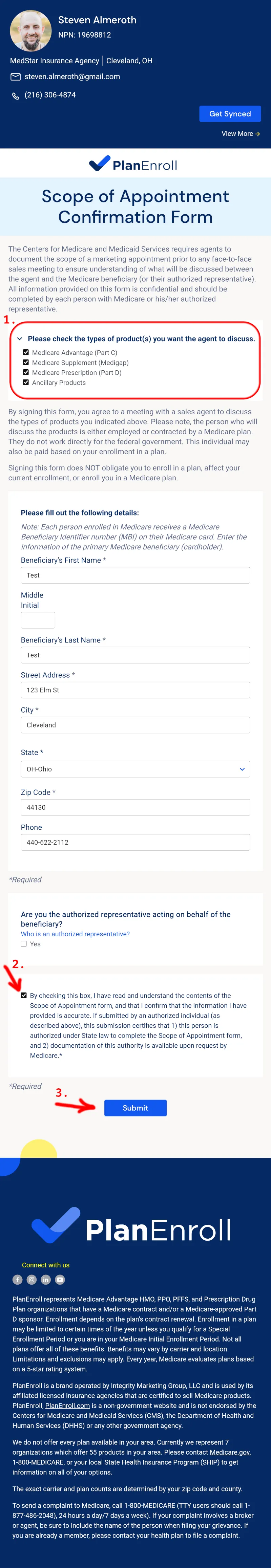Open the Instagram social link icon
The height and width of the screenshot is (1568, 271).
(x=32, y=1280)
